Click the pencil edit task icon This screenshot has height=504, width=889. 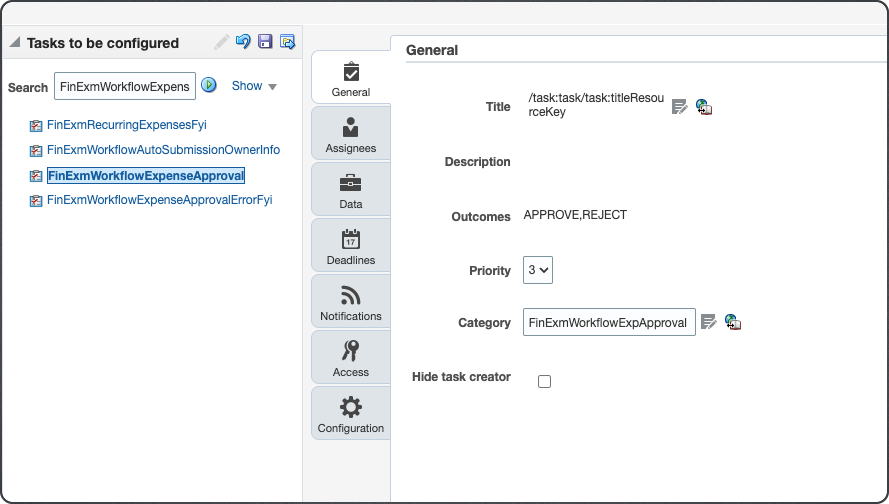[222, 42]
